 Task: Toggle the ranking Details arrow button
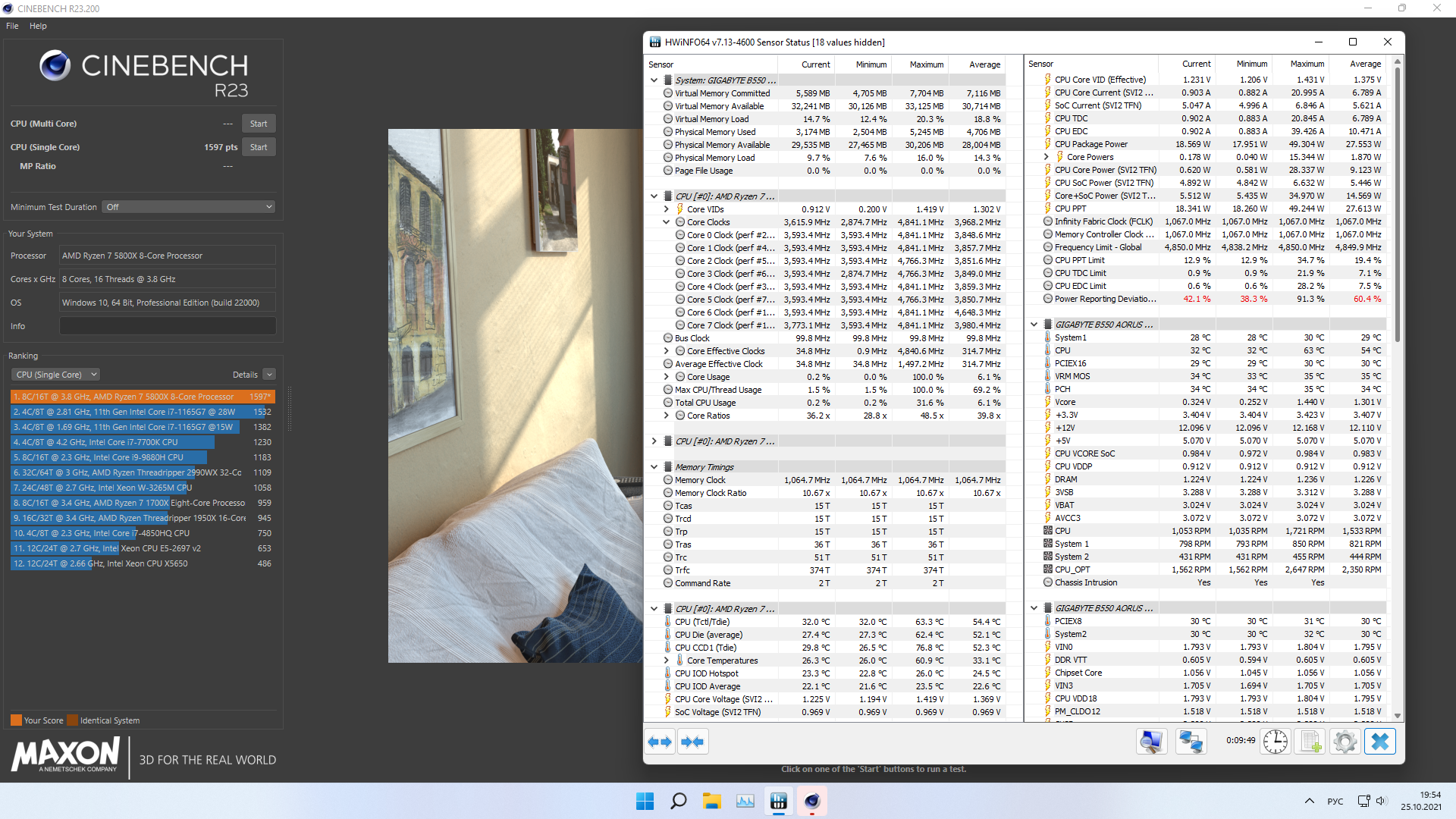pos(269,375)
